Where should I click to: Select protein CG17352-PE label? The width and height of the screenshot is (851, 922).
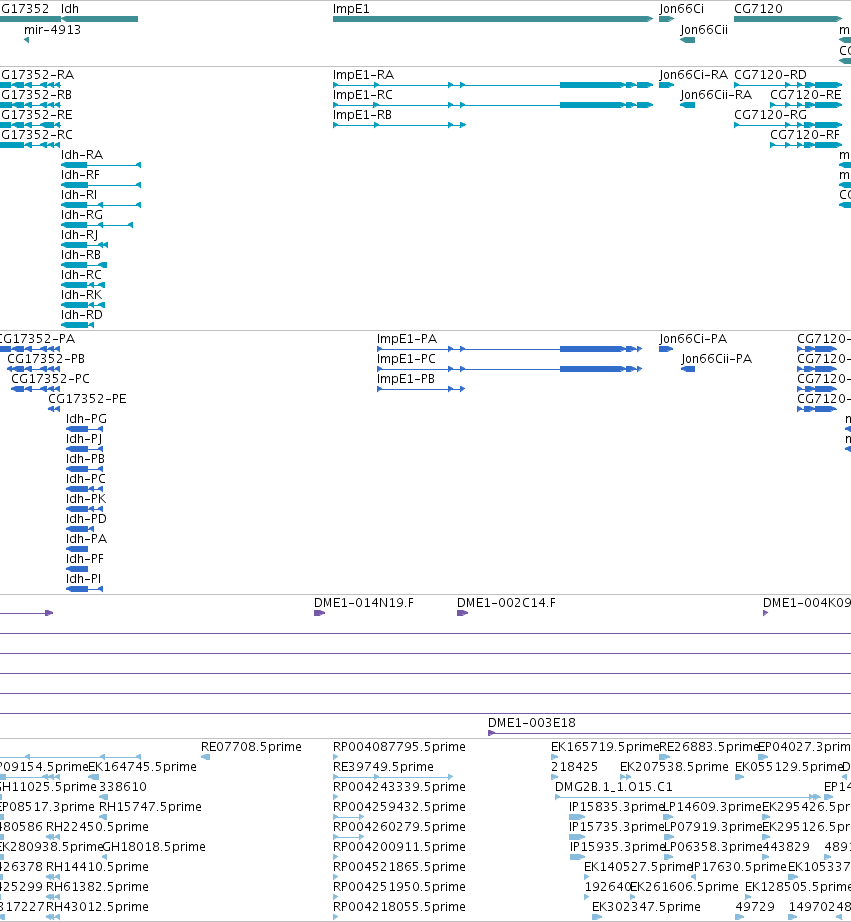87,399
